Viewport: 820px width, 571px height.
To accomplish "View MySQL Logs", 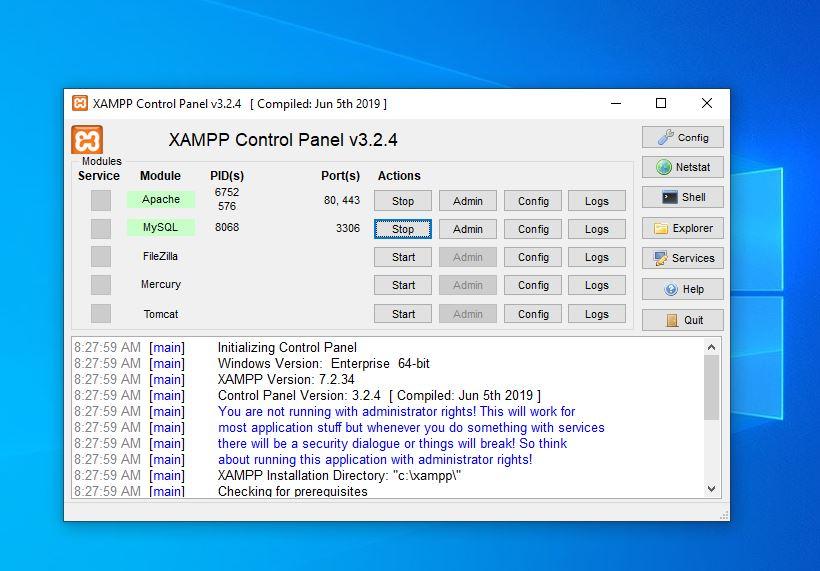I will [x=597, y=229].
